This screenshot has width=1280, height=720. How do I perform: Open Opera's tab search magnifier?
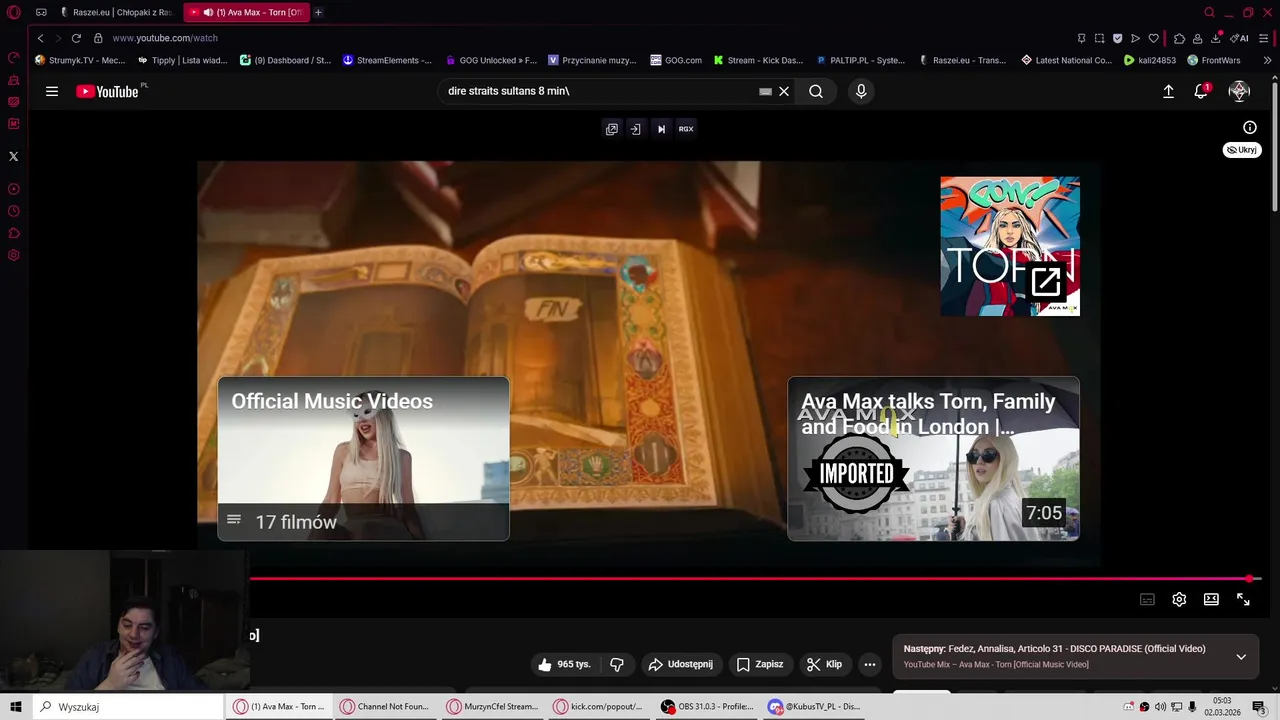pyautogui.click(x=1209, y=12)
